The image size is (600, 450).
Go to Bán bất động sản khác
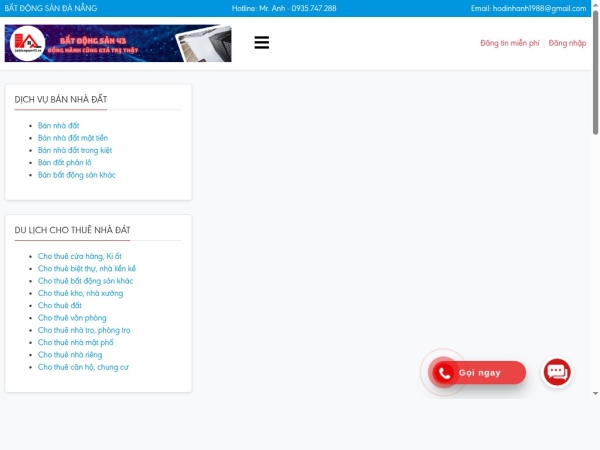coord(76,175)
